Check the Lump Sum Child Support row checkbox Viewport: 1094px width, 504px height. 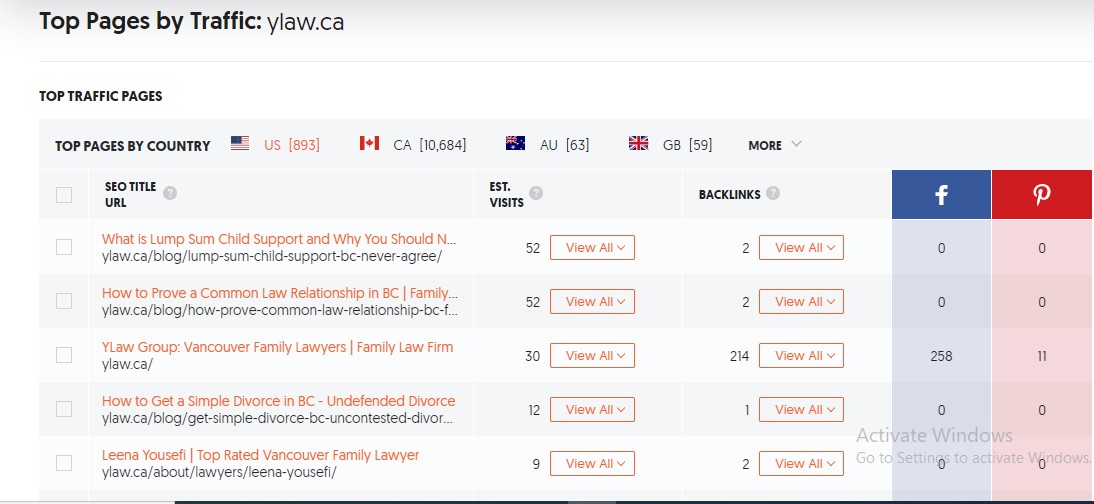point(63,246)
